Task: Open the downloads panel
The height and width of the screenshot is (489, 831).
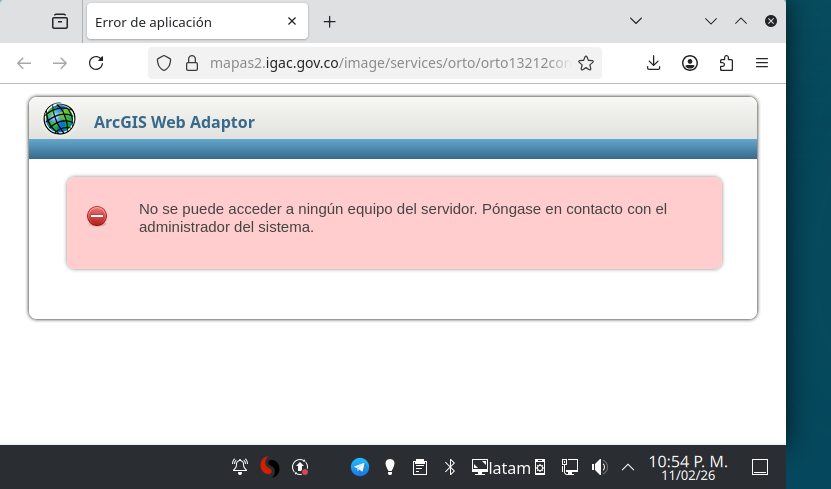Action: [x=653, y=63]
